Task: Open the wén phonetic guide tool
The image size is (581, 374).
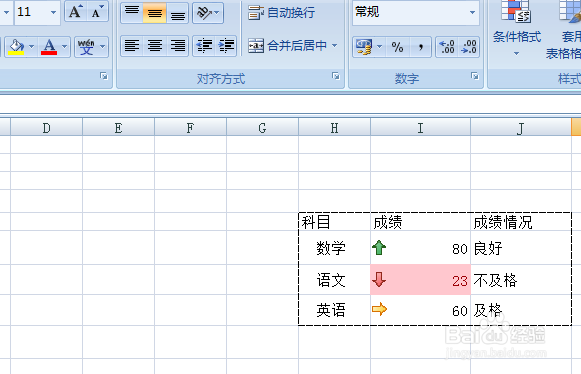Action: [86, 47]
